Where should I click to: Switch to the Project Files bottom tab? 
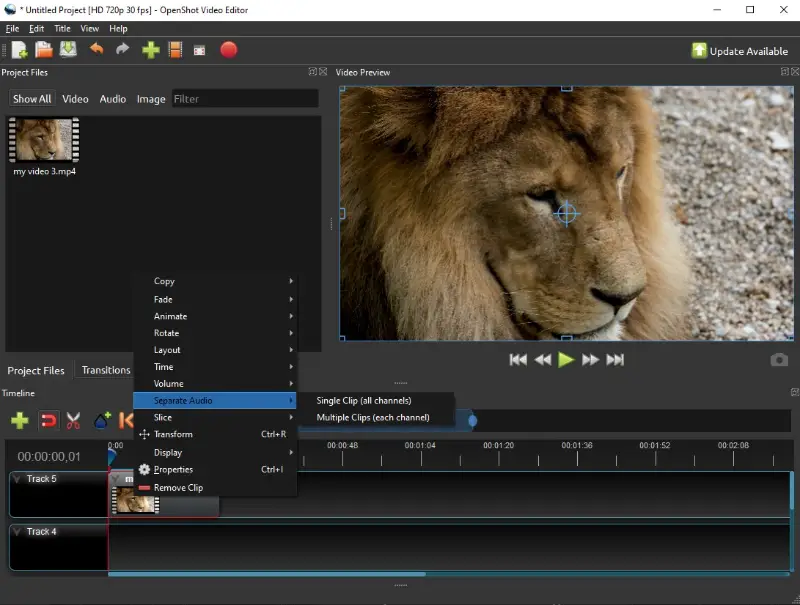(x=36, y=370)
